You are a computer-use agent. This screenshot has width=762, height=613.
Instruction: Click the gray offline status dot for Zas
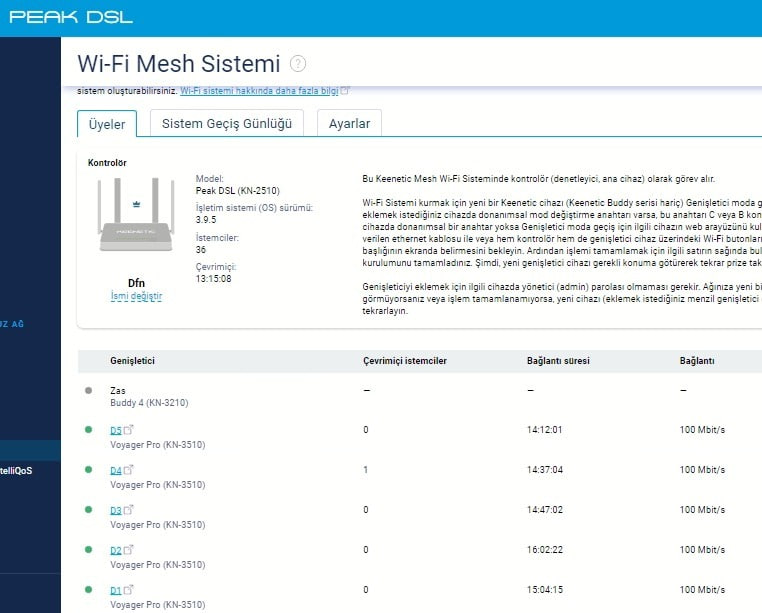(x=88, y=390)
